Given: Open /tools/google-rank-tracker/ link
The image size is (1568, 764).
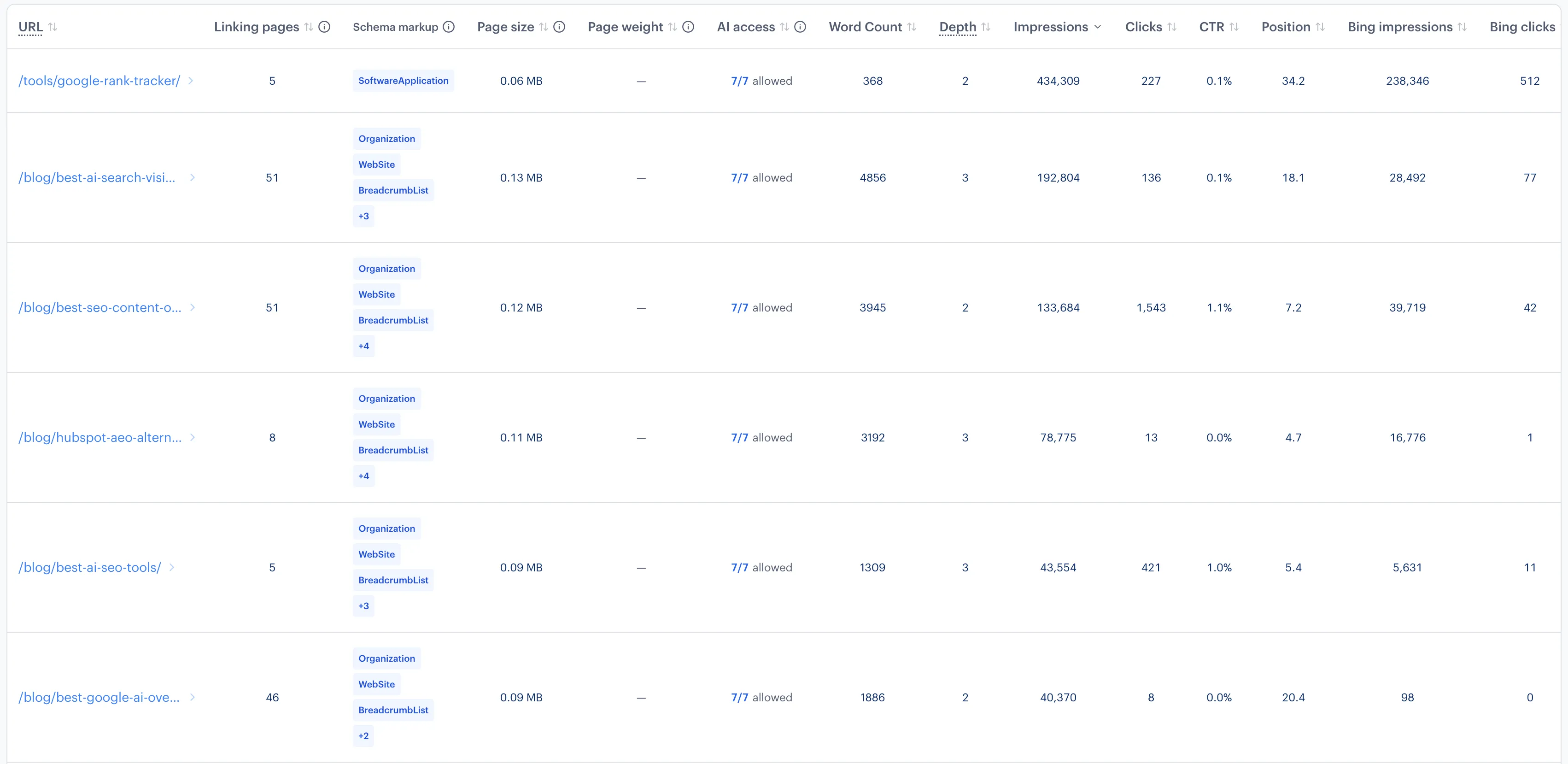Looking at the screenshot, I should [99, 81].
